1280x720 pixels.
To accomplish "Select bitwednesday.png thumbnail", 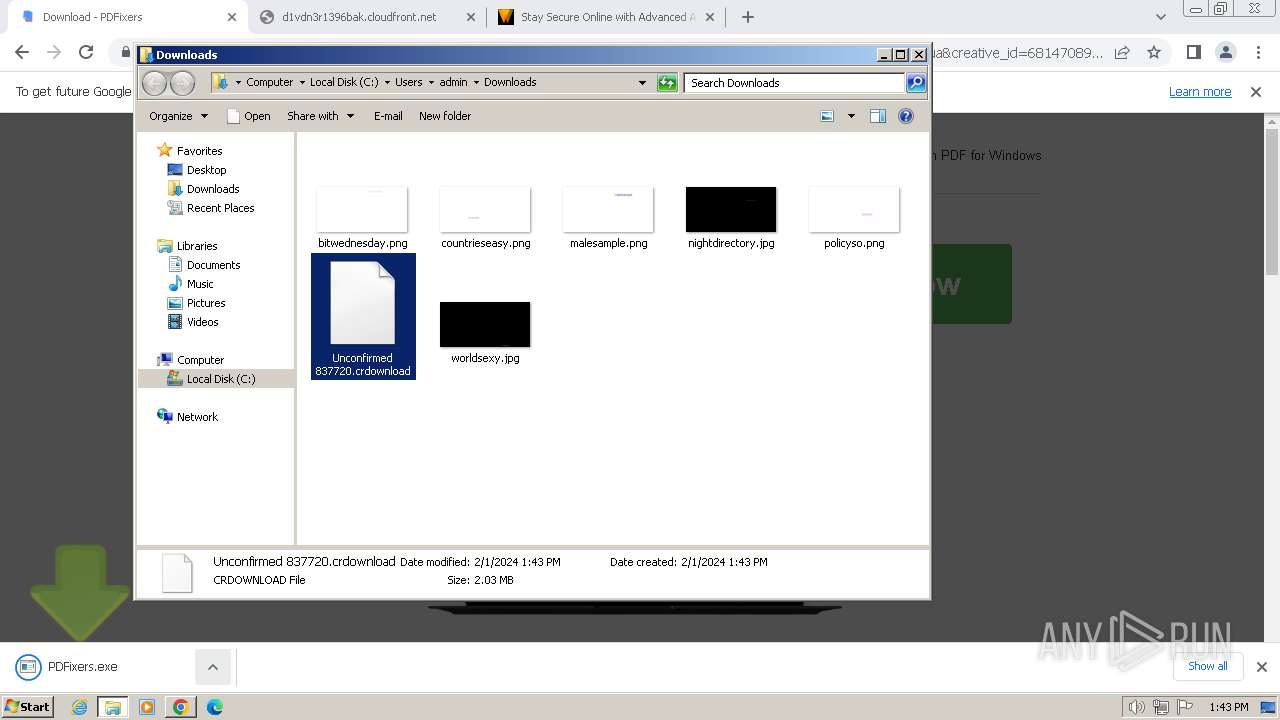I will (x=362, y=210).
